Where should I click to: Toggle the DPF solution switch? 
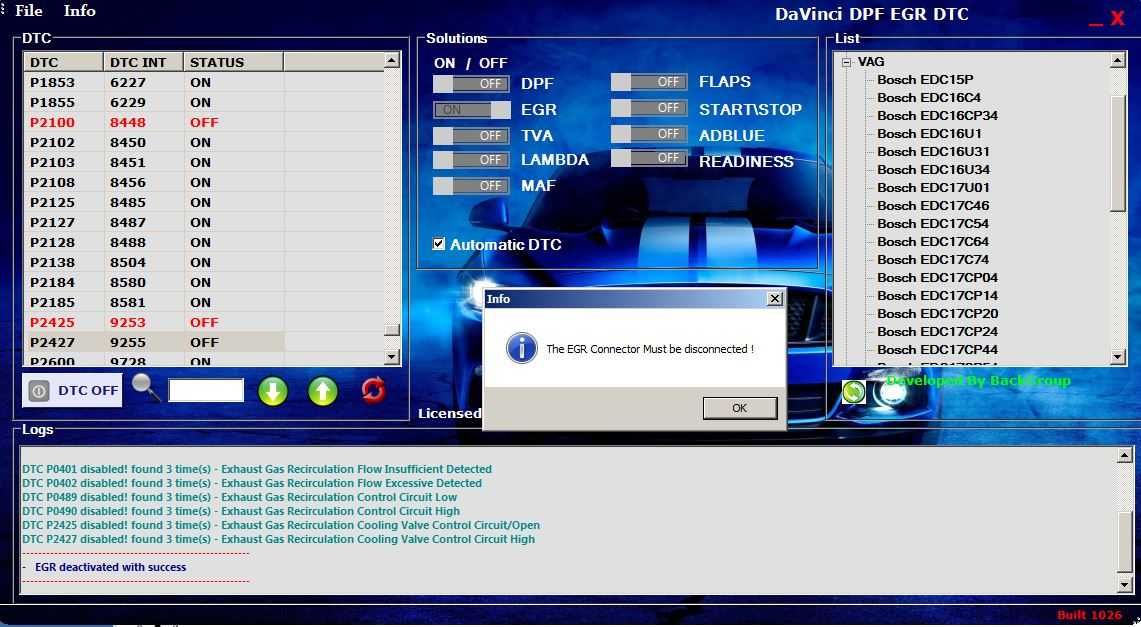(x=470, y=84)
